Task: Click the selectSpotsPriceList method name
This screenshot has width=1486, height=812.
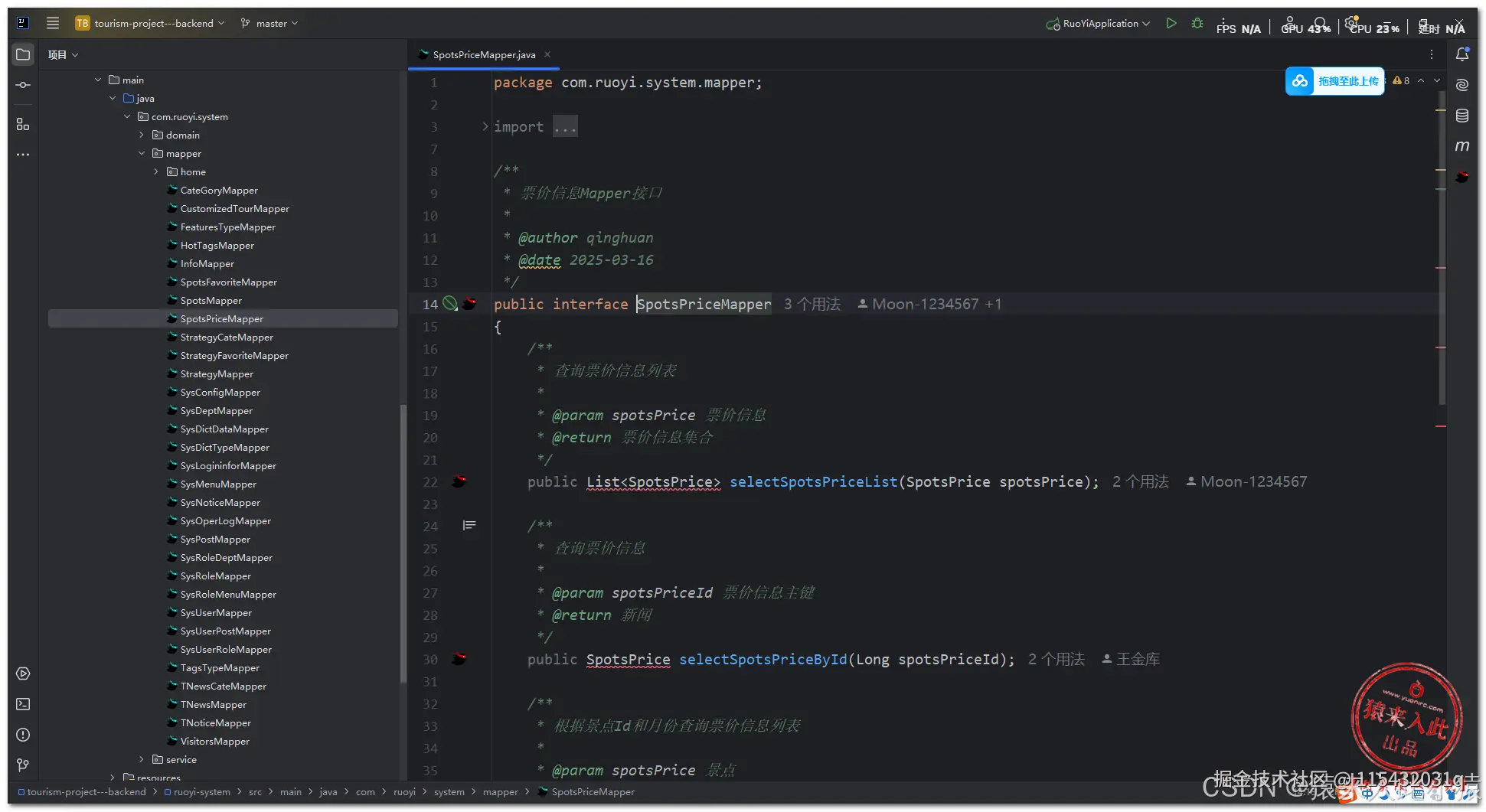Action: click(813, 481)
